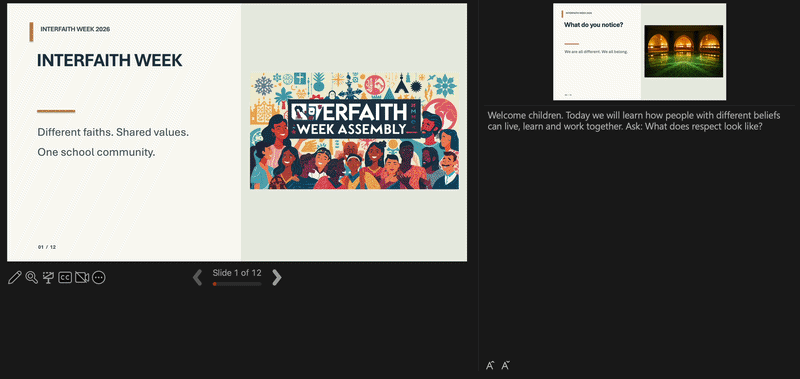Click 'One school community.' text on slide
This screenshot has width=800, height=379.
point(96,152)
